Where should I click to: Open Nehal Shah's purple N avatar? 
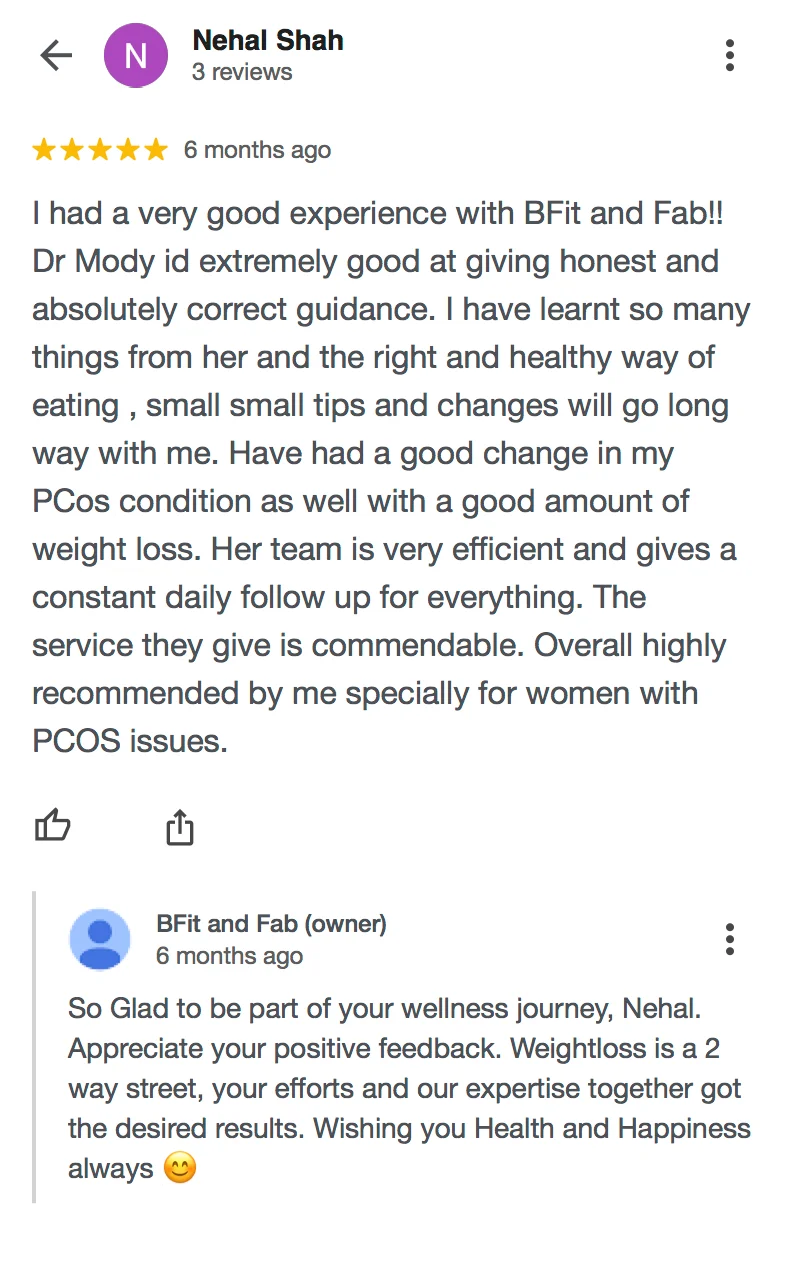(x=135, y=56)
